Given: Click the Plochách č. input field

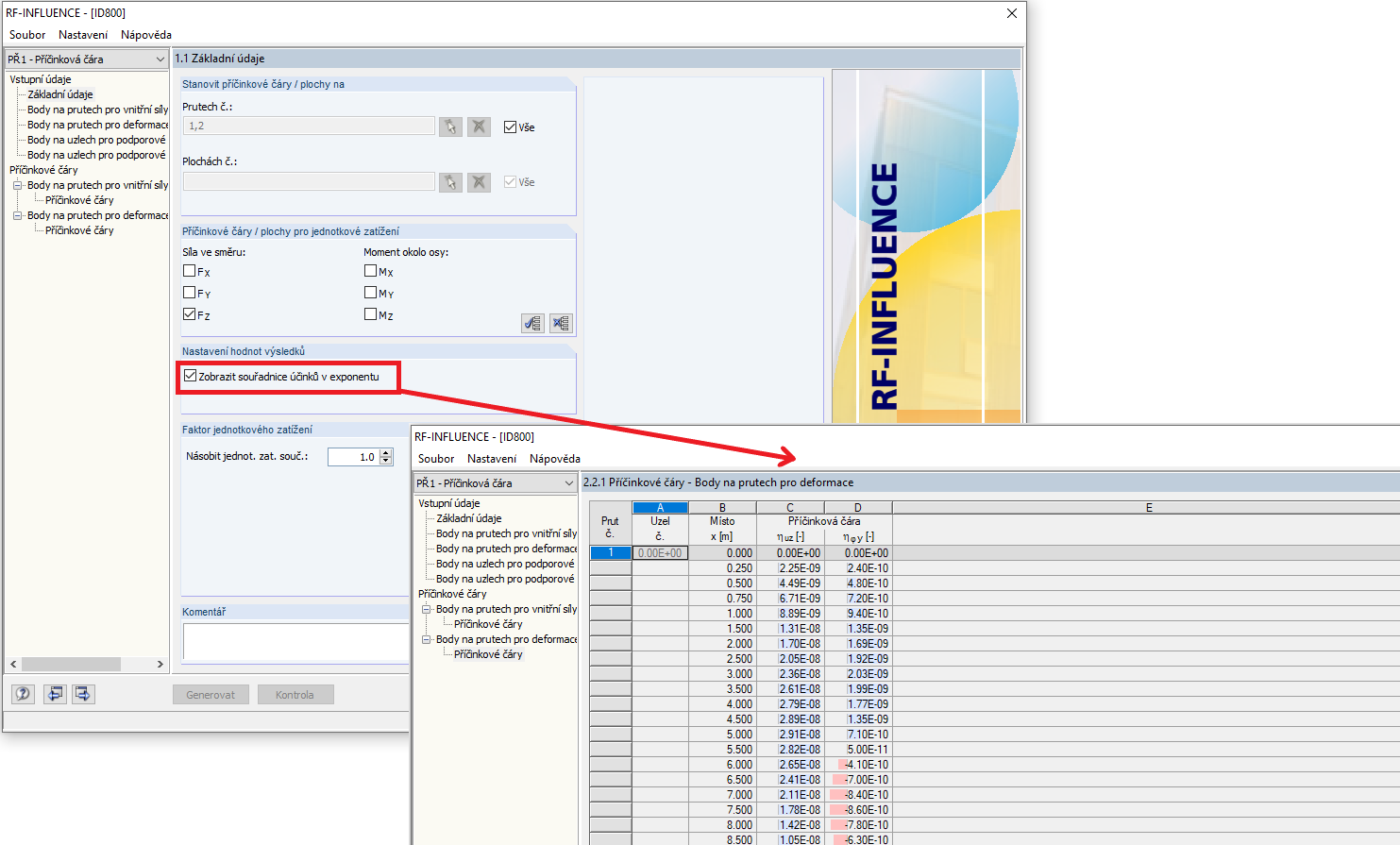Looking at the screenshot, I should click(309, 180).
